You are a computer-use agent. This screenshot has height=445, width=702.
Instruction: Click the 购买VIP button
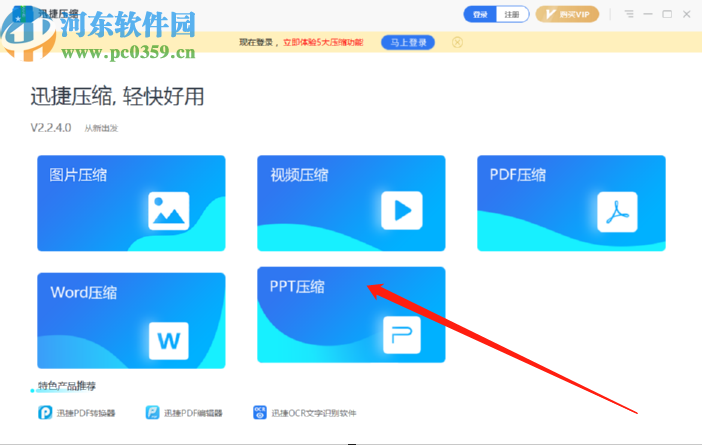[x=567, y=14]
